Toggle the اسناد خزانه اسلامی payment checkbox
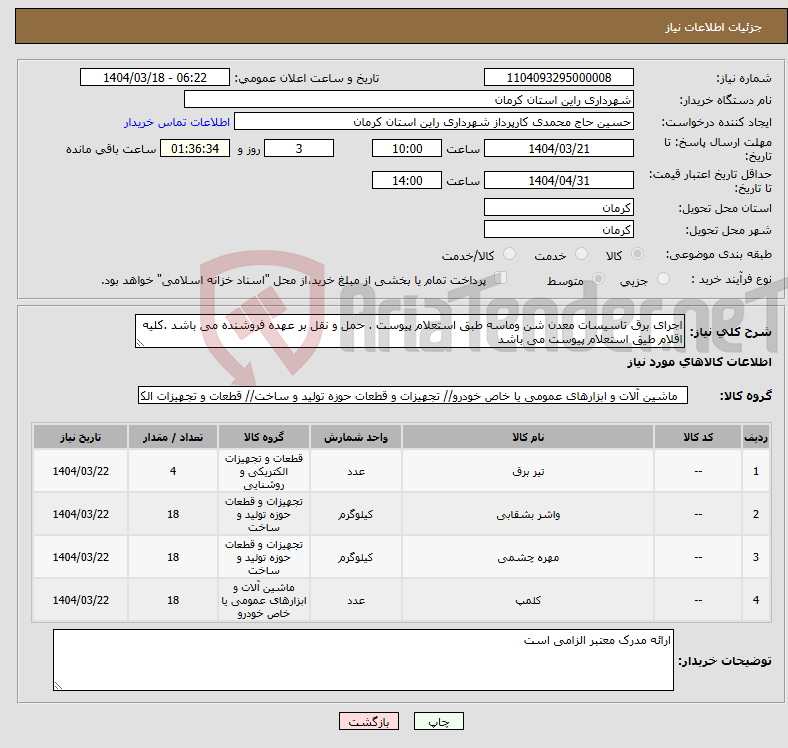788x748 pixels. coord(500,277)
